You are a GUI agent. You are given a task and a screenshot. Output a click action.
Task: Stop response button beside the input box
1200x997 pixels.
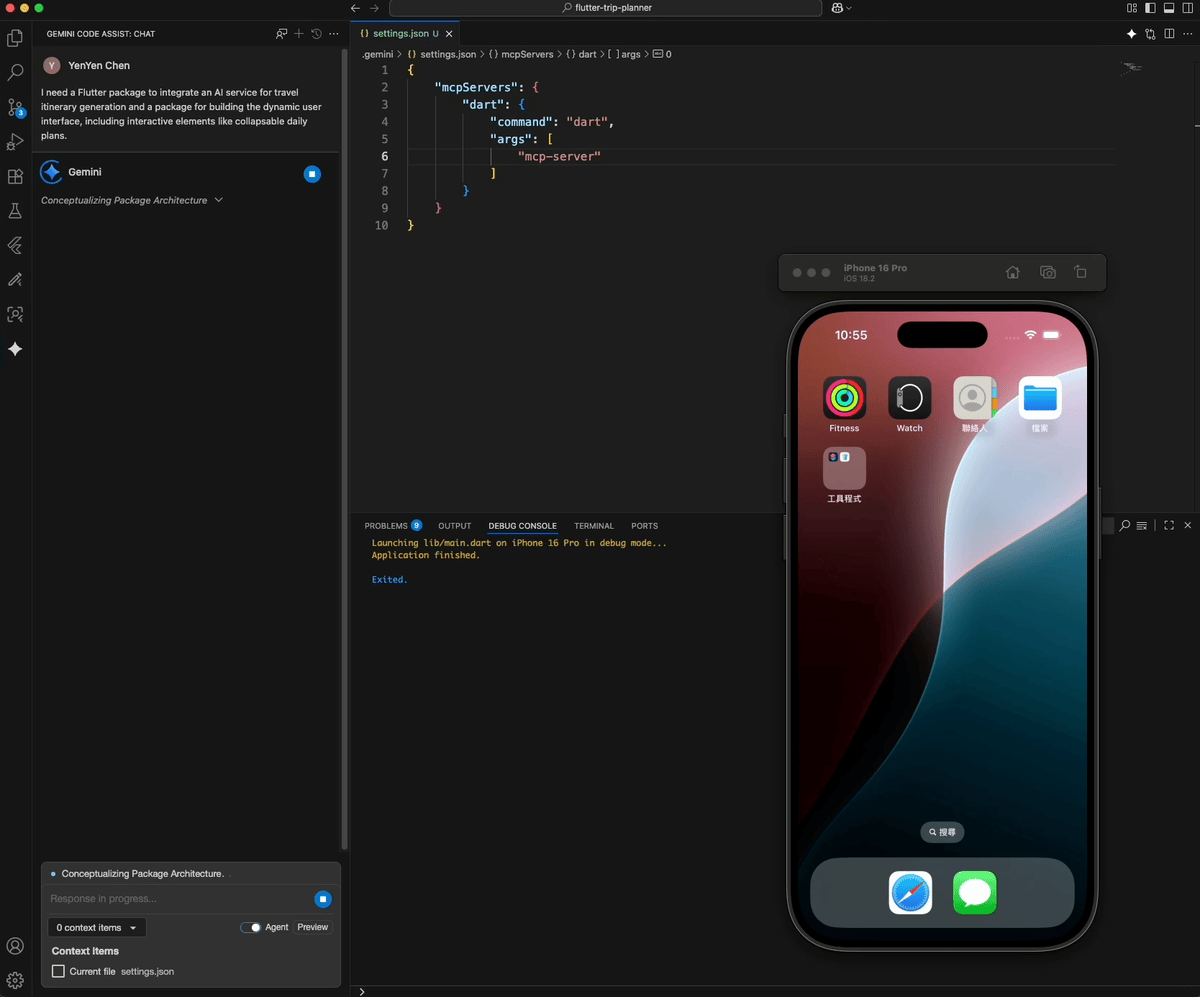[x=323, y=899]
